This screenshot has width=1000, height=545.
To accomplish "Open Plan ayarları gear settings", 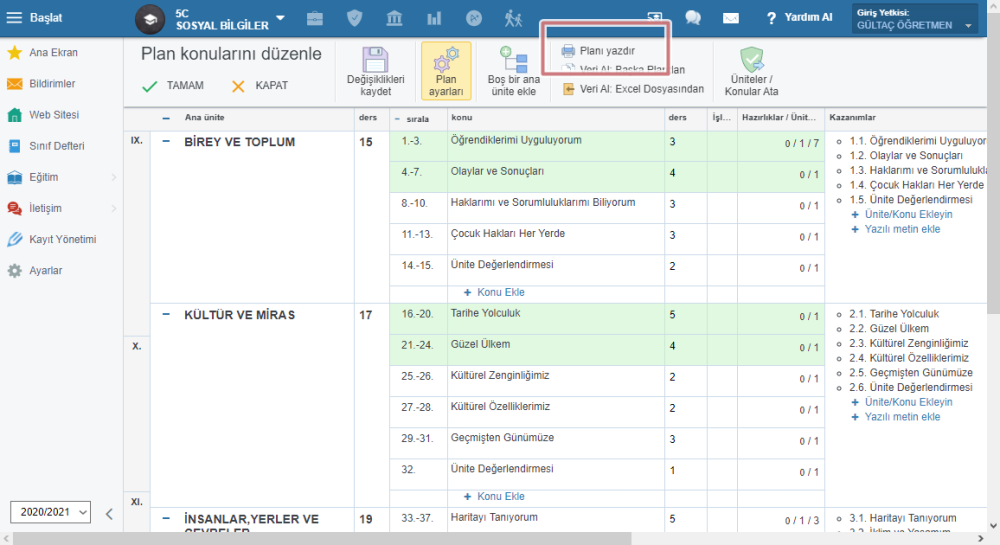I will coord(446,71).
